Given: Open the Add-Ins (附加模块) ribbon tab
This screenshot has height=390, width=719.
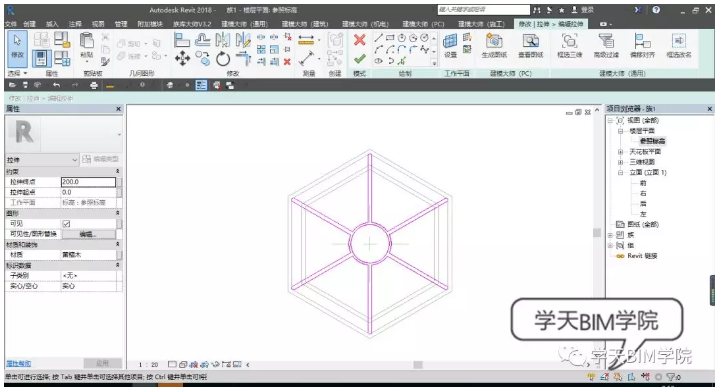Looking at the screenshot, I should click(150, 24).
